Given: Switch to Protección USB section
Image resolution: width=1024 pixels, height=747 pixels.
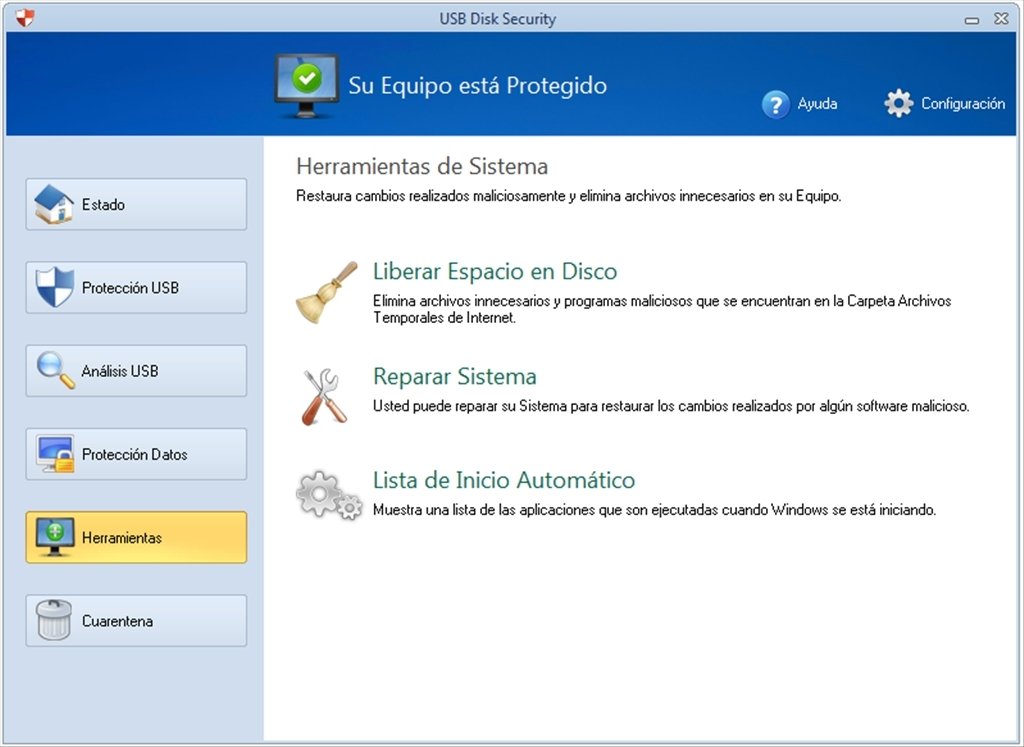Looking at the screenshot, I should (136, 287).
